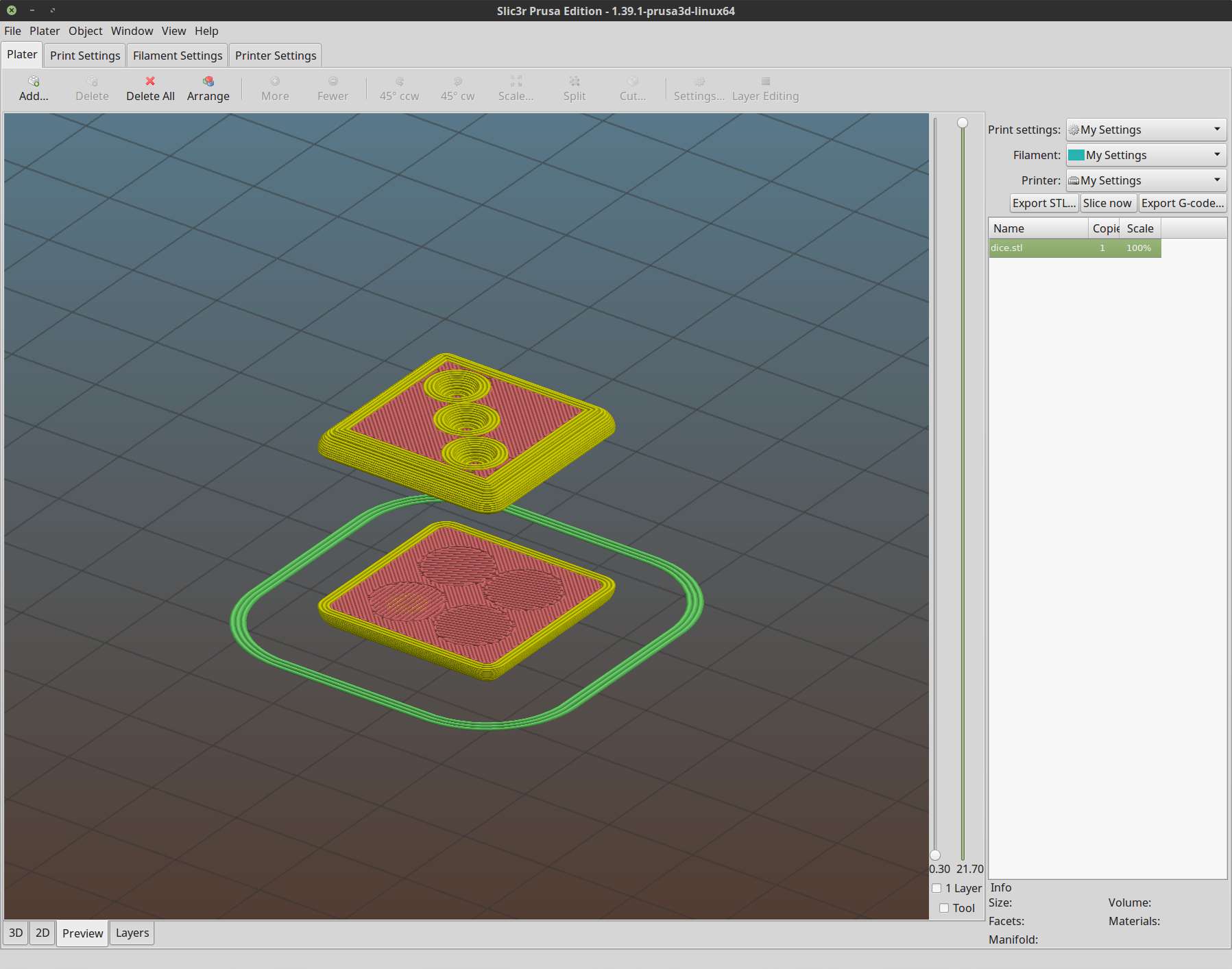The height and width of the screenshot is (969, 1232).
Task: Click the Slice now button
Action: pos(1107,203)
